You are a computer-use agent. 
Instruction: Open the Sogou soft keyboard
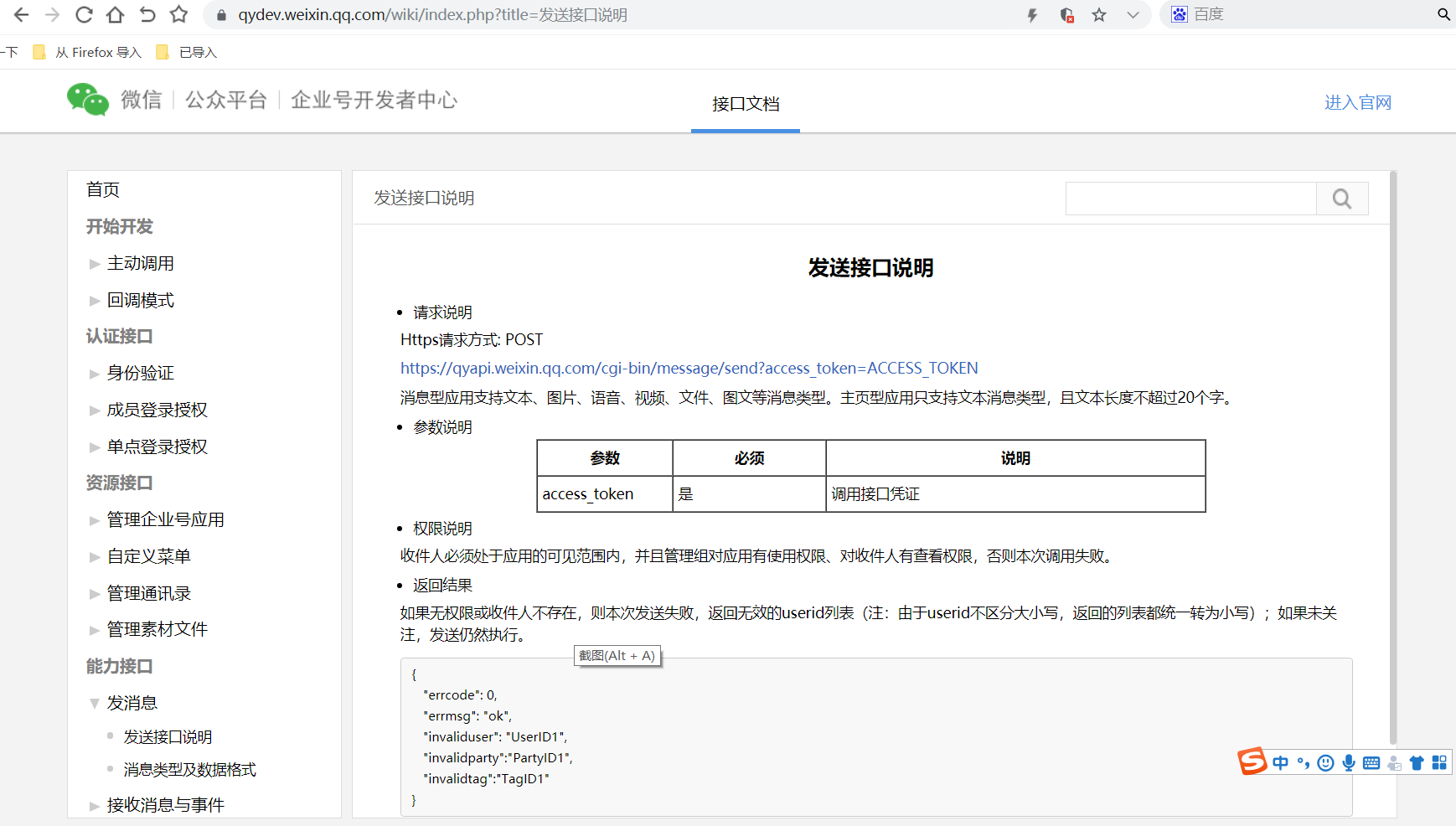[x=1372, y=763]
